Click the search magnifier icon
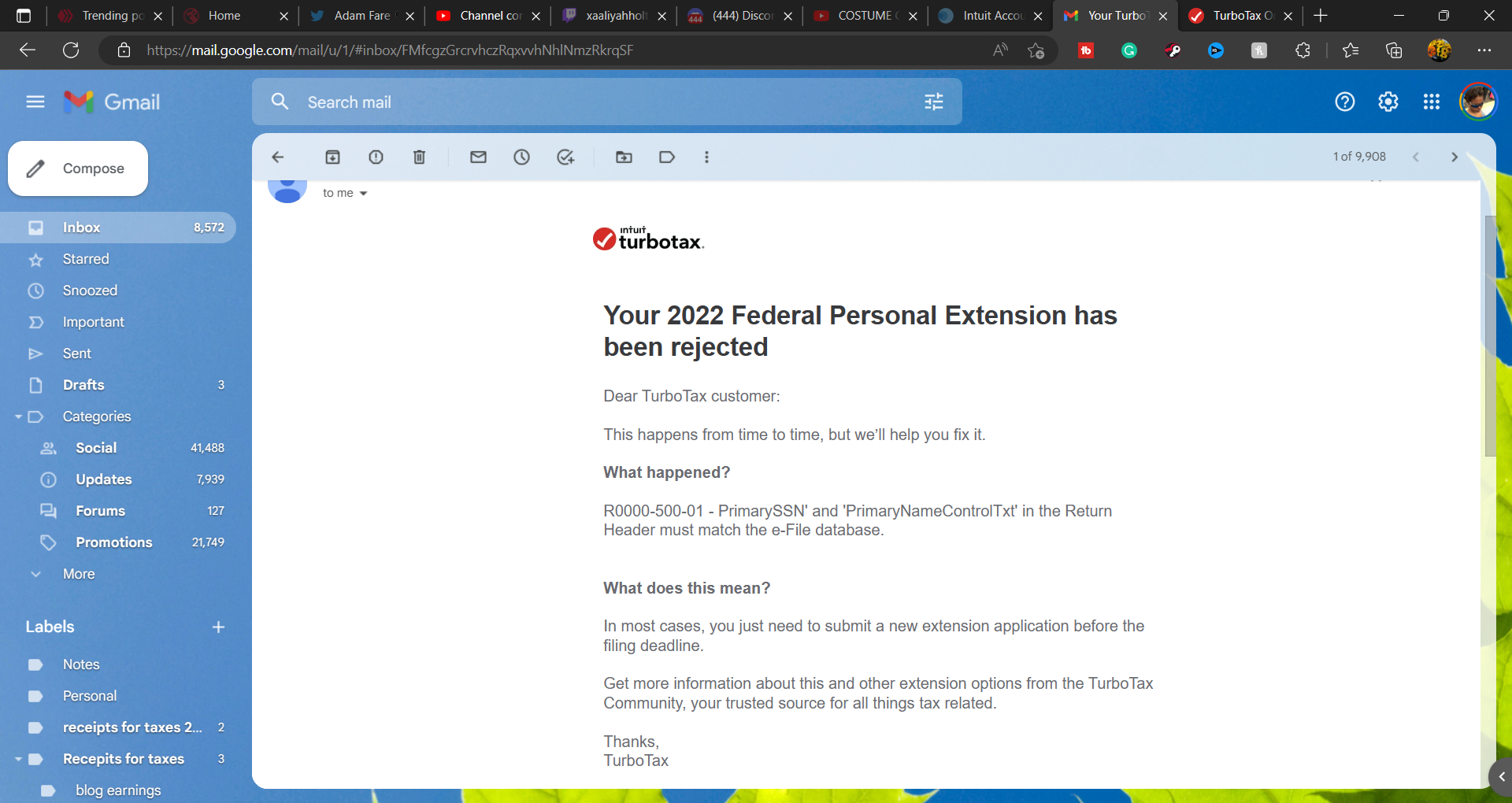Viewport: 1512px width, 803px height. pos(280,102)
